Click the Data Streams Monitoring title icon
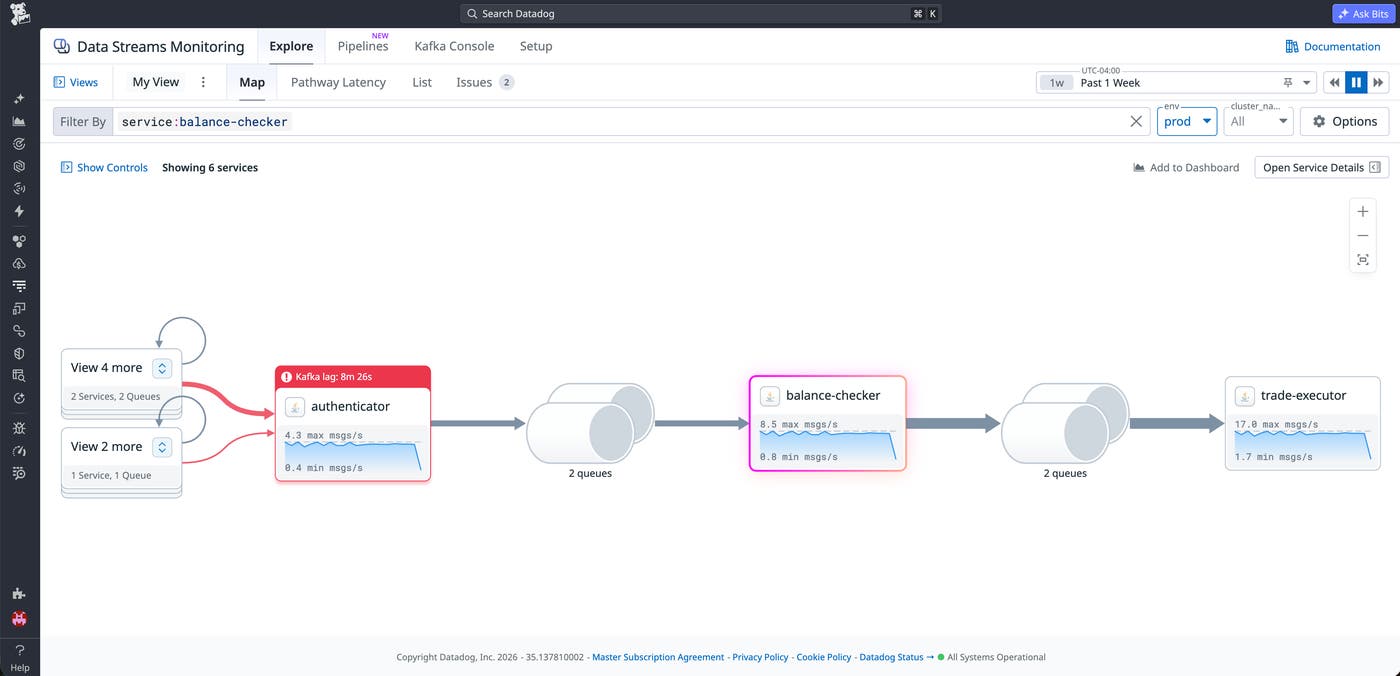 (x=62, y=46)
